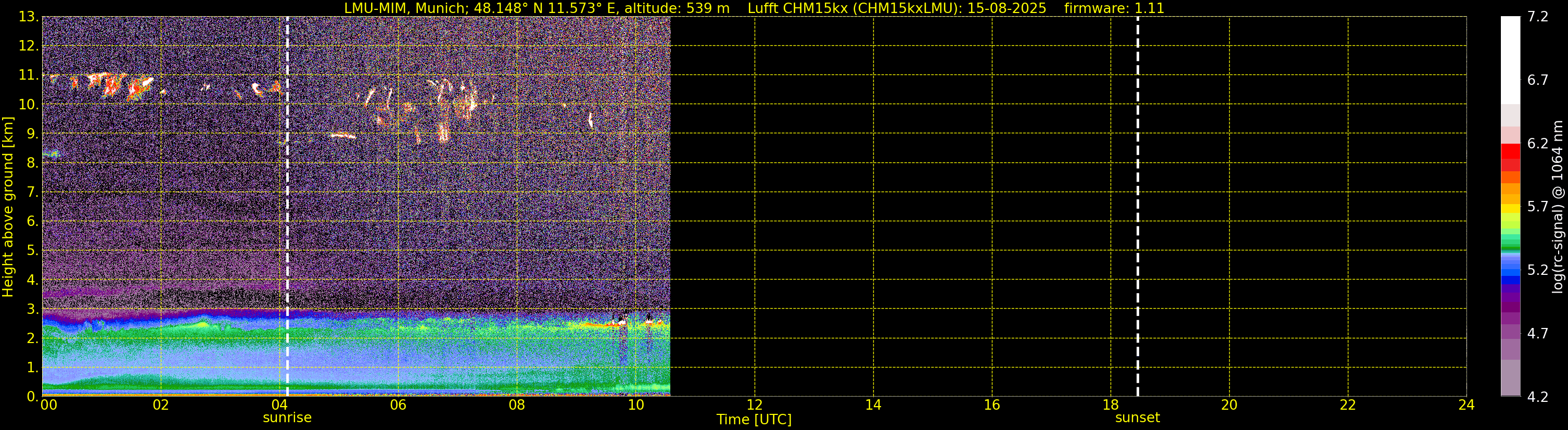Click the '20' time tick label
Image resolution: width=1568 pixels, height=430 pixels.
point(1229,405)
